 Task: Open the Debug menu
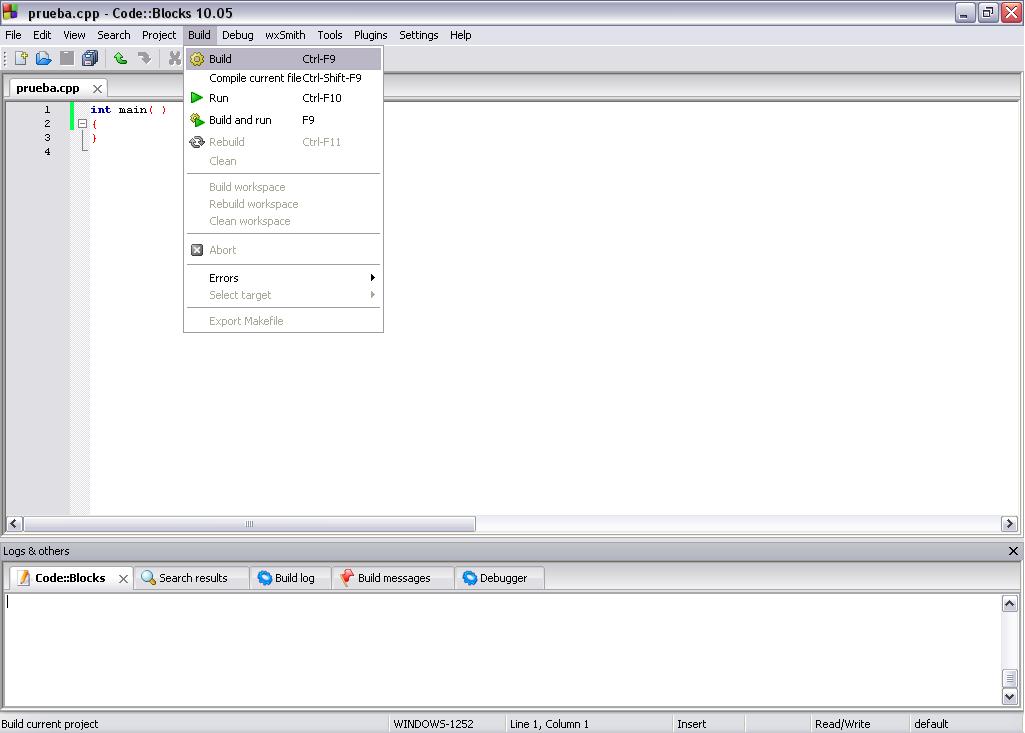click(x=237, y=35)
